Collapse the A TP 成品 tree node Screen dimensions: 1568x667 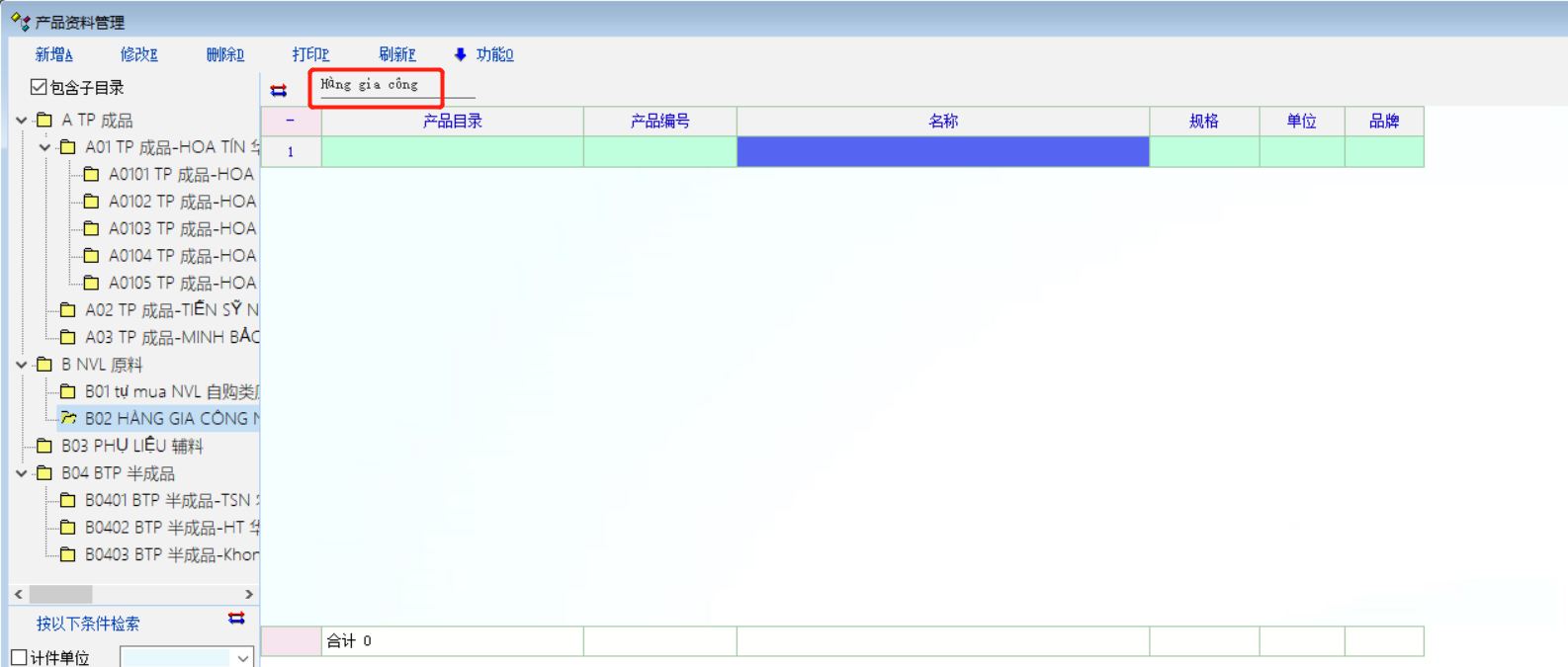click(x=22, y=120)
